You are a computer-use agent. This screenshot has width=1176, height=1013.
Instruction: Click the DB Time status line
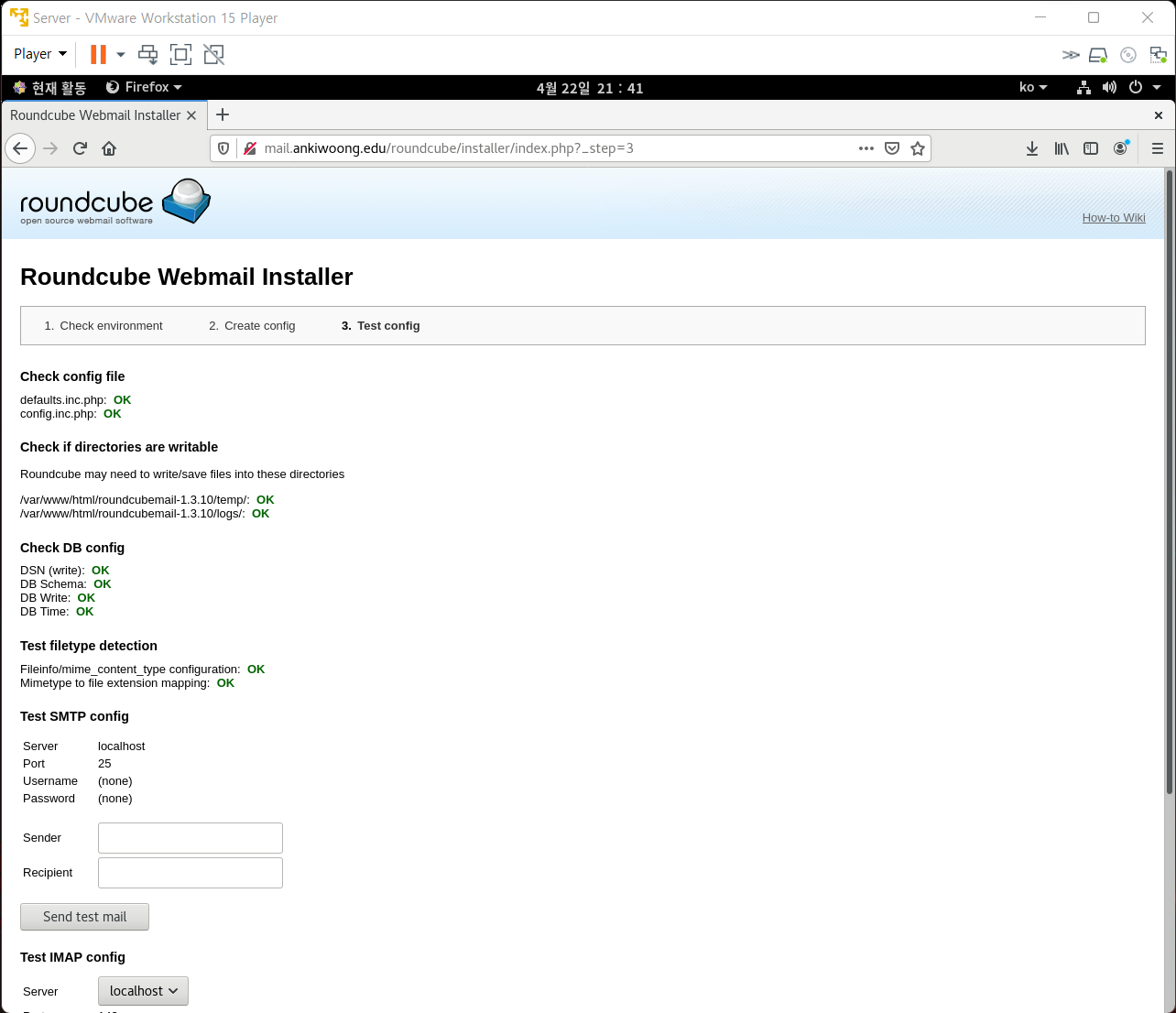coord(57,612)
